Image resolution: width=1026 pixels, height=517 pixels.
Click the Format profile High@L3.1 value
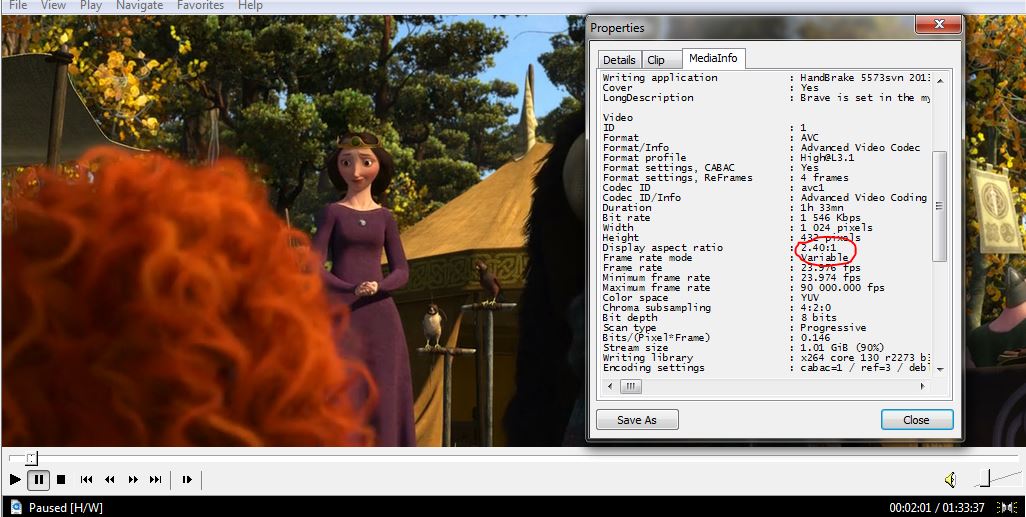click(826, 158)
